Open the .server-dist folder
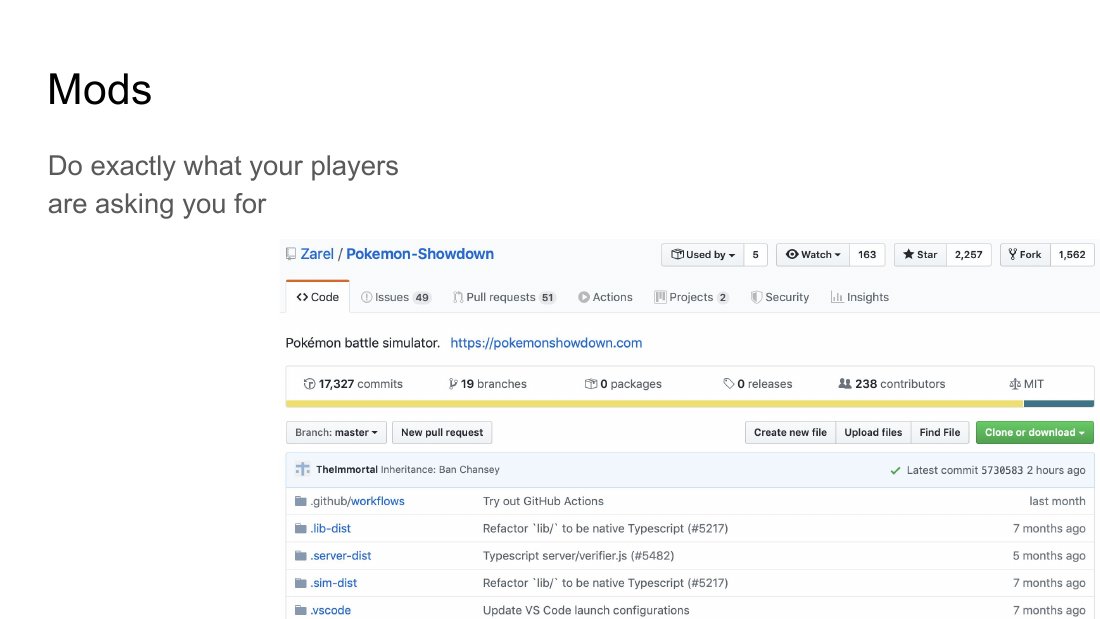The width and height of the screenshot is (1100, 619). coord(341,556)
